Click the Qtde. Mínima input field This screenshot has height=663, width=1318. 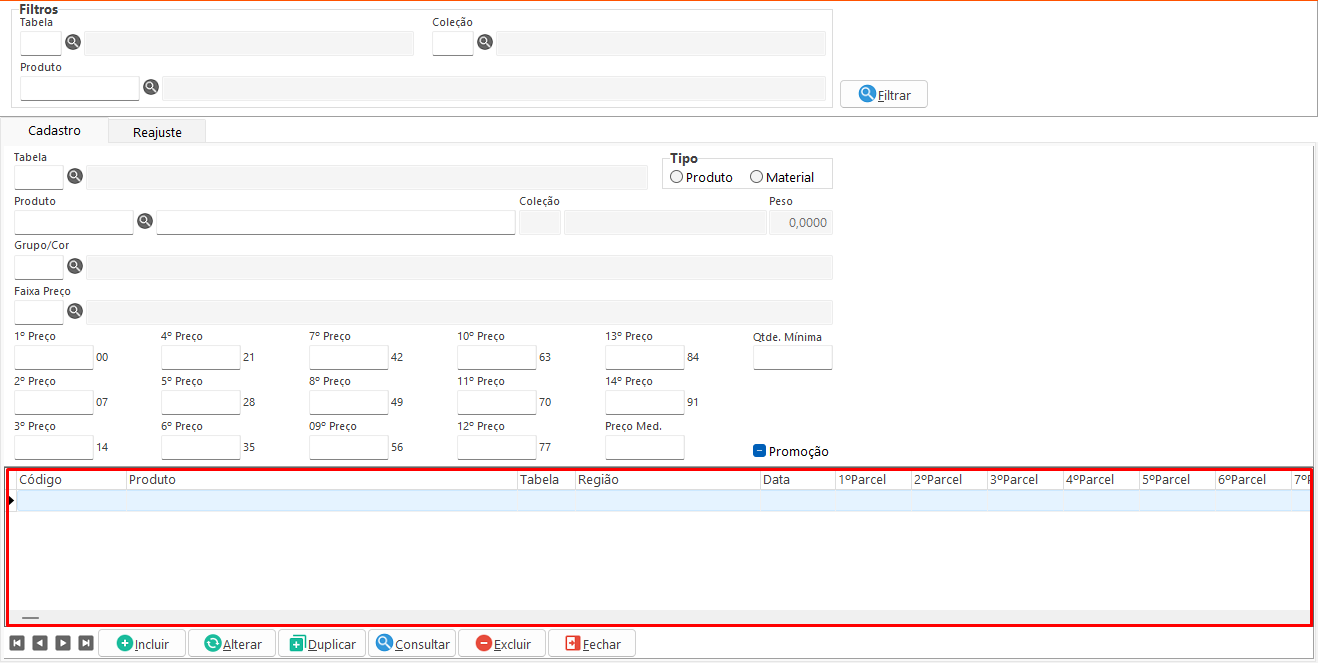pos(792,358)
